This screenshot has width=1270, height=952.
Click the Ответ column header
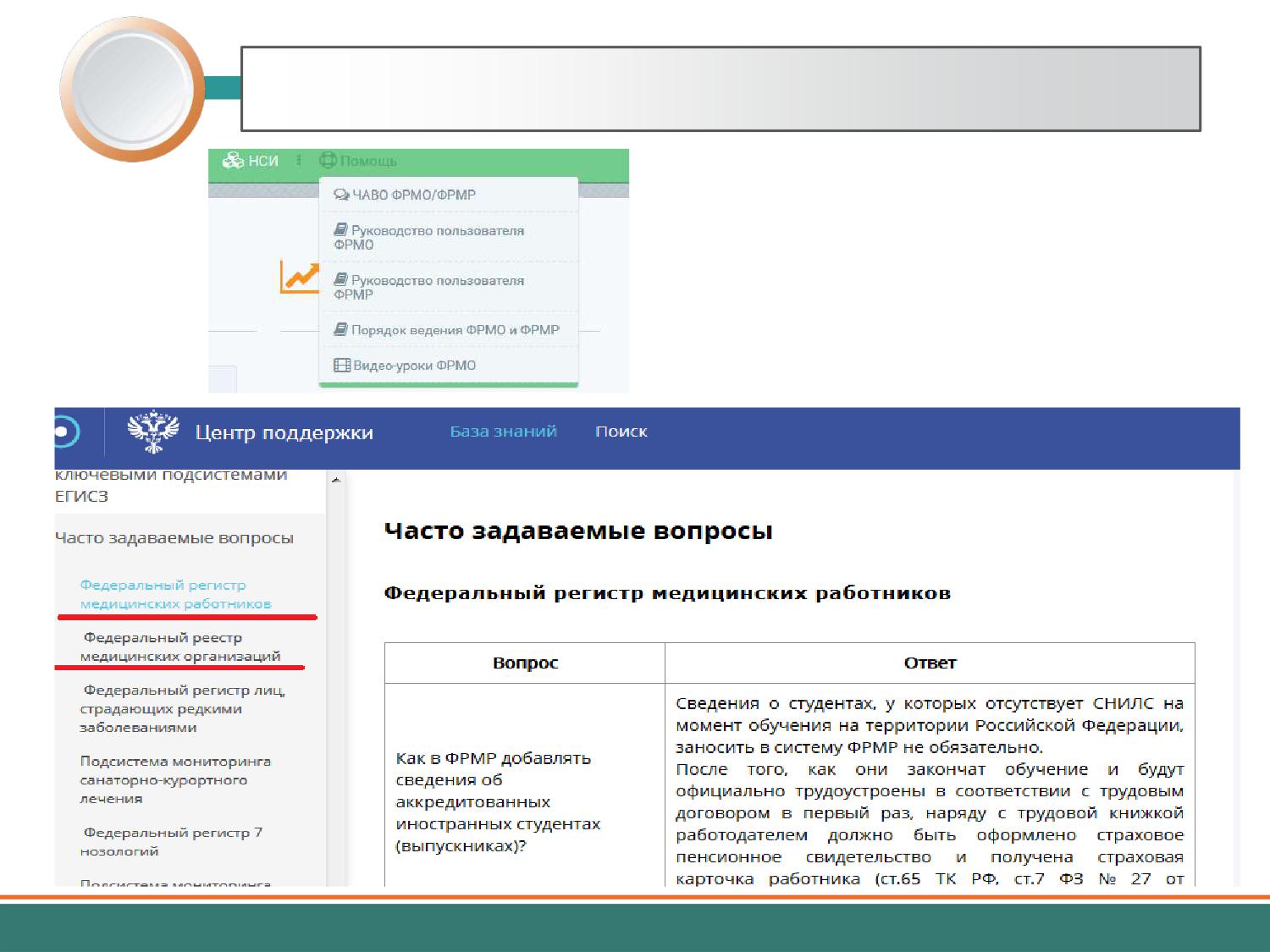[930, 663]
